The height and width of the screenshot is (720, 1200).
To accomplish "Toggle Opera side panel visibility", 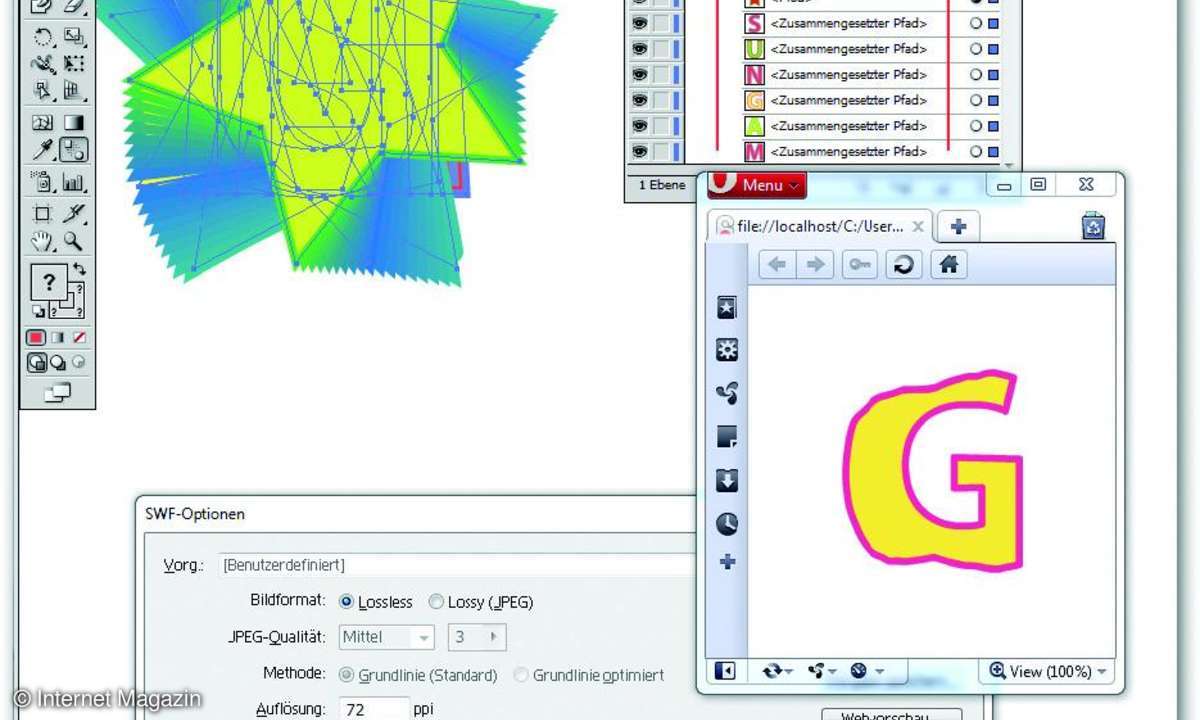I will [725, 671].
